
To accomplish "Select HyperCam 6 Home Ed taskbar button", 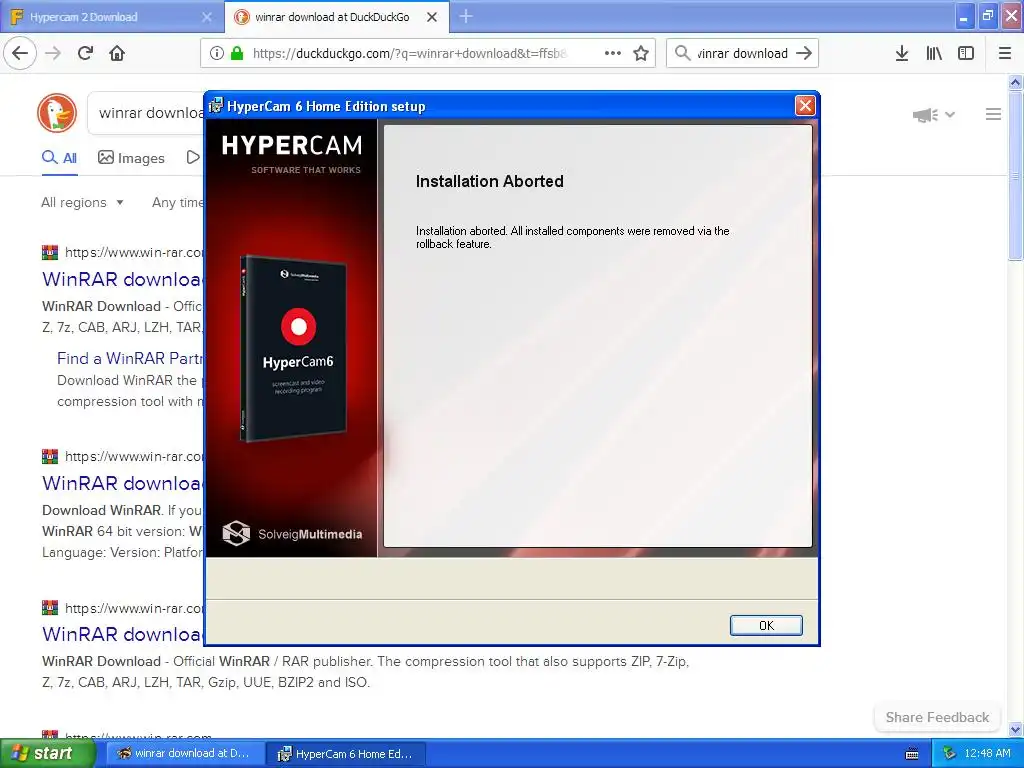I will click(x=346, y=753).
